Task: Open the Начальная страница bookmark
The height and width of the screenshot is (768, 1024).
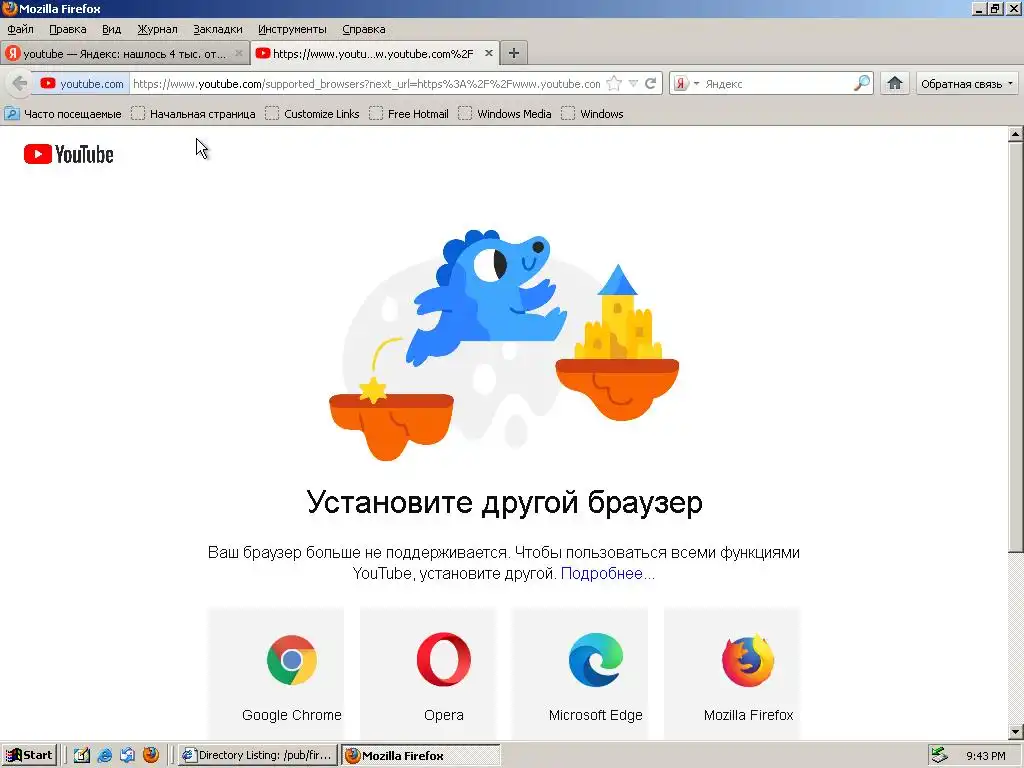Action: [x=193, y=114]
